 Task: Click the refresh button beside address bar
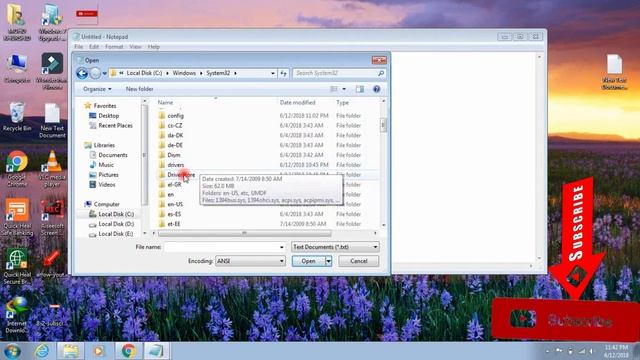click(x=284, y=73)
